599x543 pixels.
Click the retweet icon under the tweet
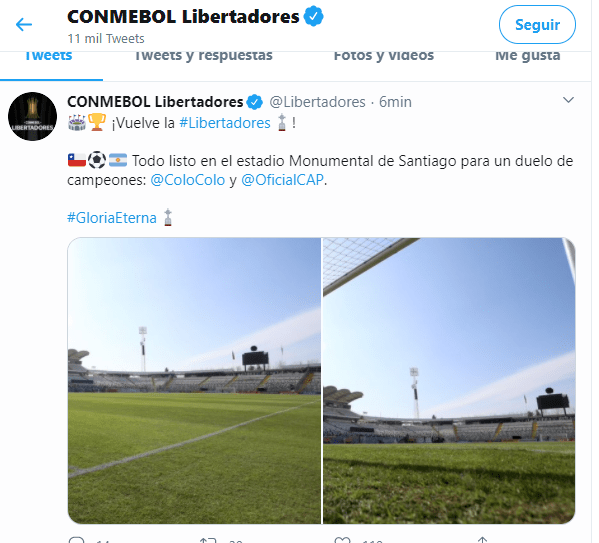point(208,540)
